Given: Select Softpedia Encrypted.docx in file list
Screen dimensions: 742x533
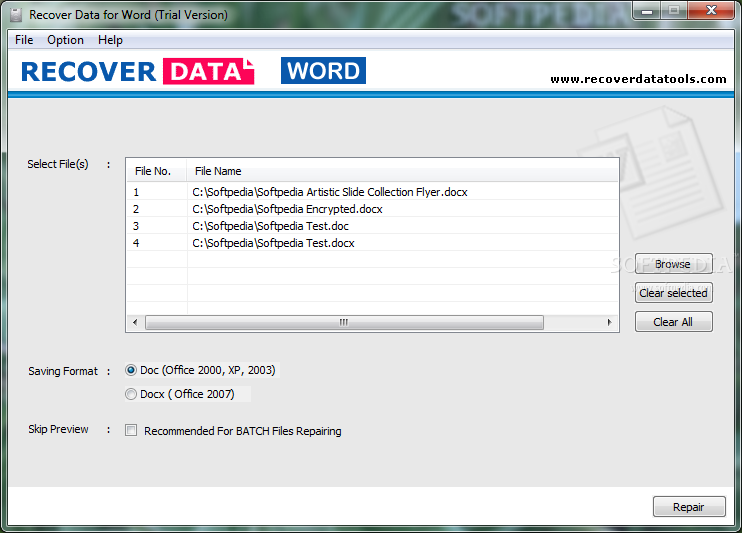Looking at the screenshot, I should [x=372, y=209].
